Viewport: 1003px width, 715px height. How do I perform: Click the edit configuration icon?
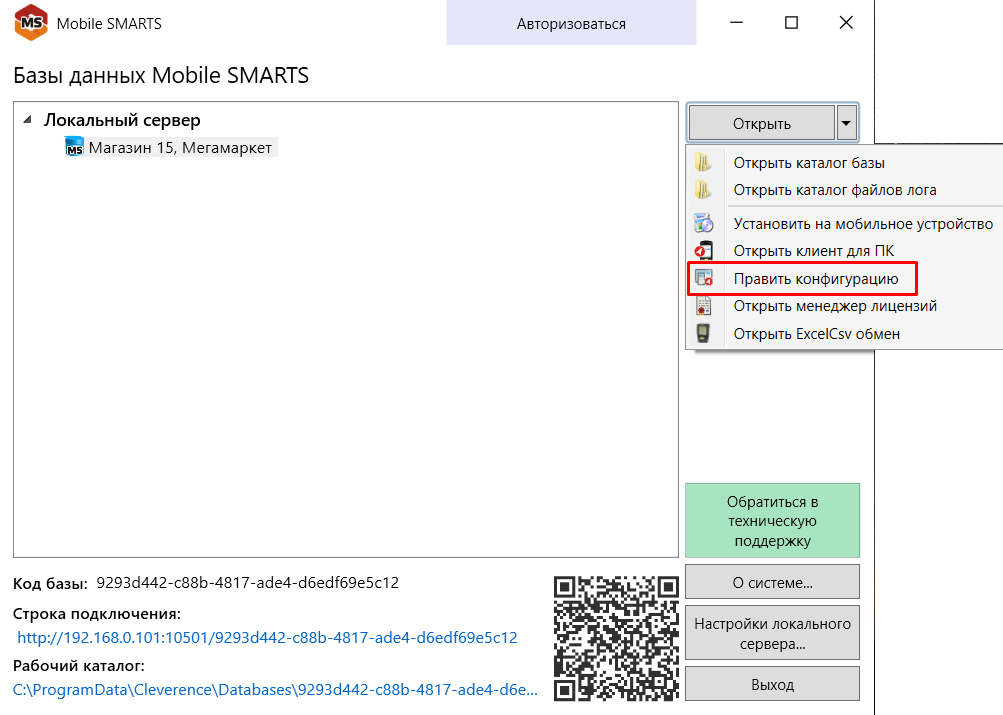click(704, 279)
